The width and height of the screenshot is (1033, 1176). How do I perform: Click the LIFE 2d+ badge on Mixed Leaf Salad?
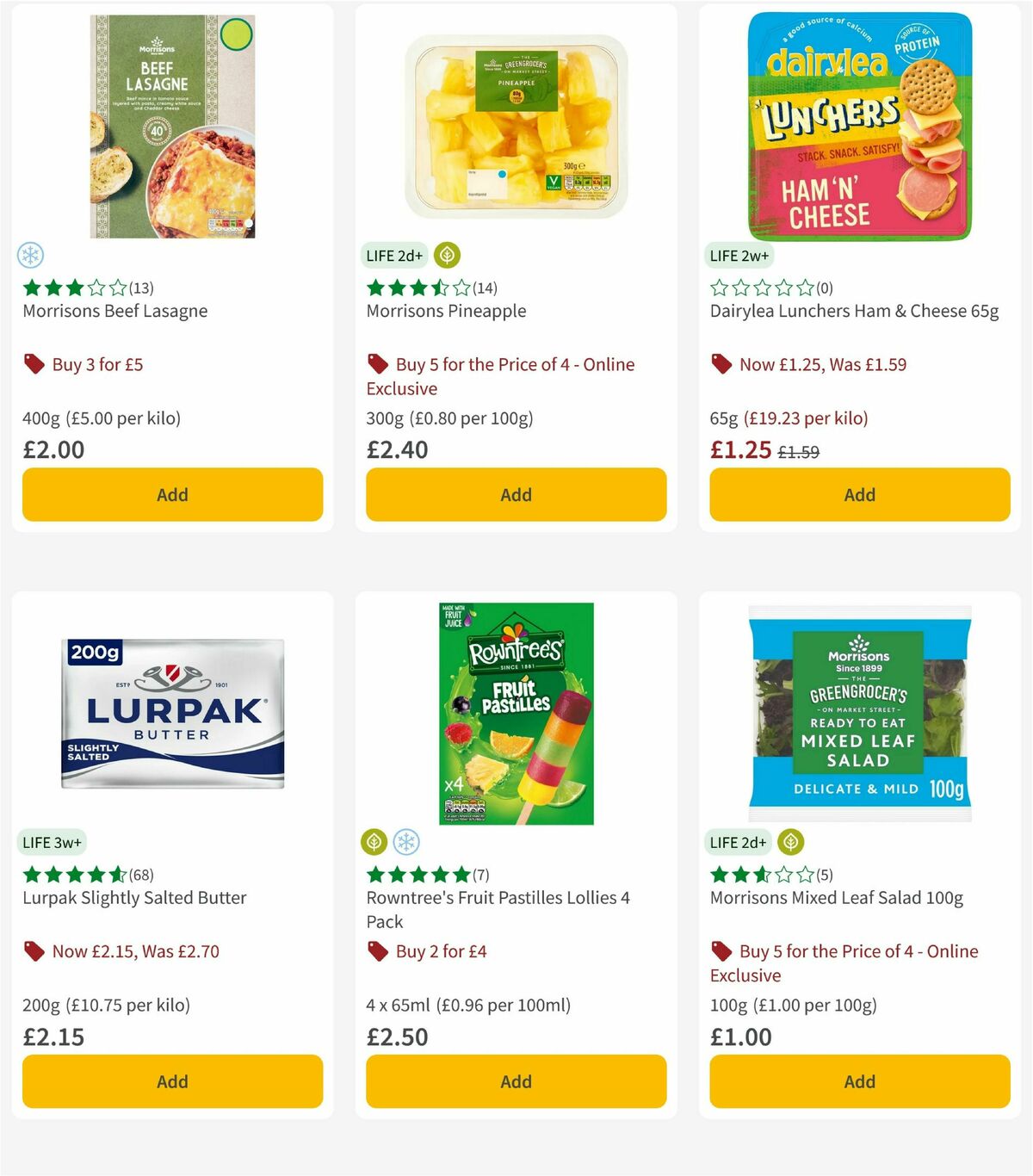(x=738, y=843)
